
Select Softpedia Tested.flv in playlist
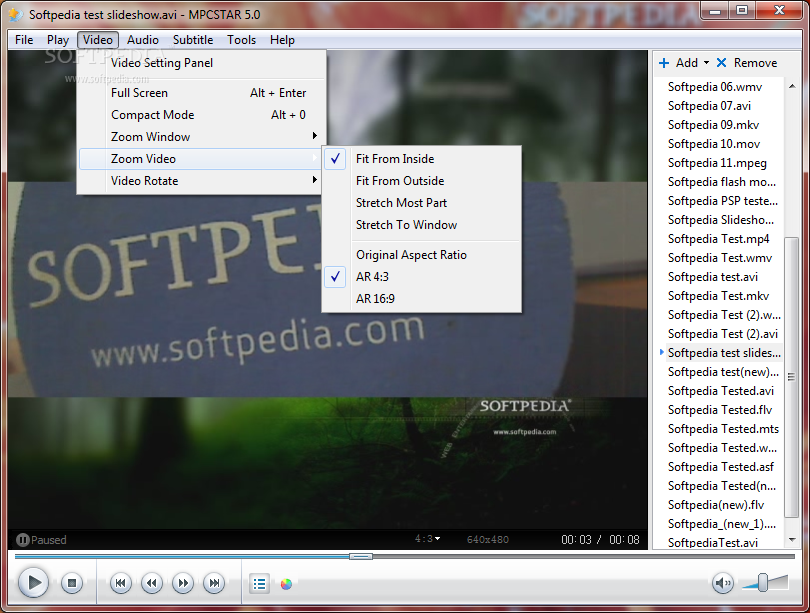point(720,410)
